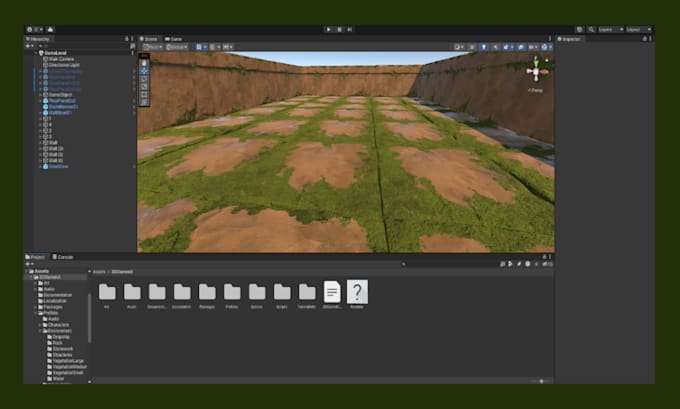The height and width of the screenshot is (409, 680).
Task: Expand the Characters folder in tree
Action: [x=40, y=325]
